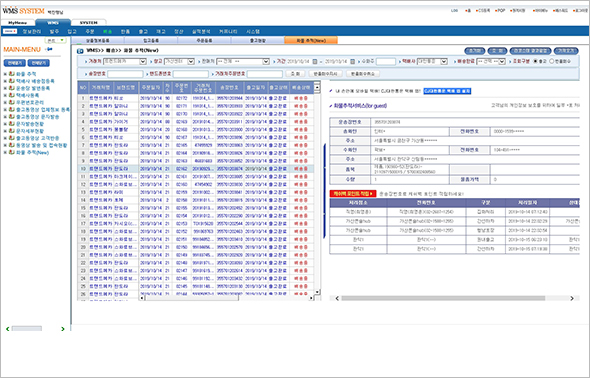Open the 재고 menu in the blue bar
The height and width of the screenshot is (378, 590).
coord(161,32)
